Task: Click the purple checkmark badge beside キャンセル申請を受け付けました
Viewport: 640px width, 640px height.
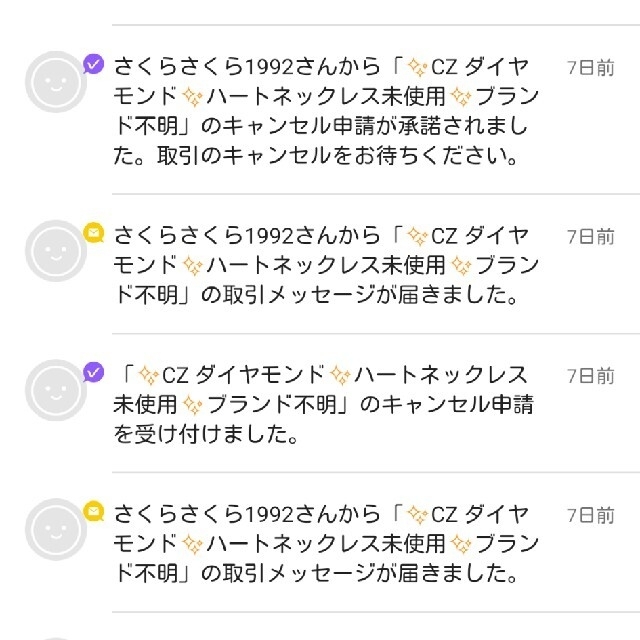Action: [x=93, y=372]
